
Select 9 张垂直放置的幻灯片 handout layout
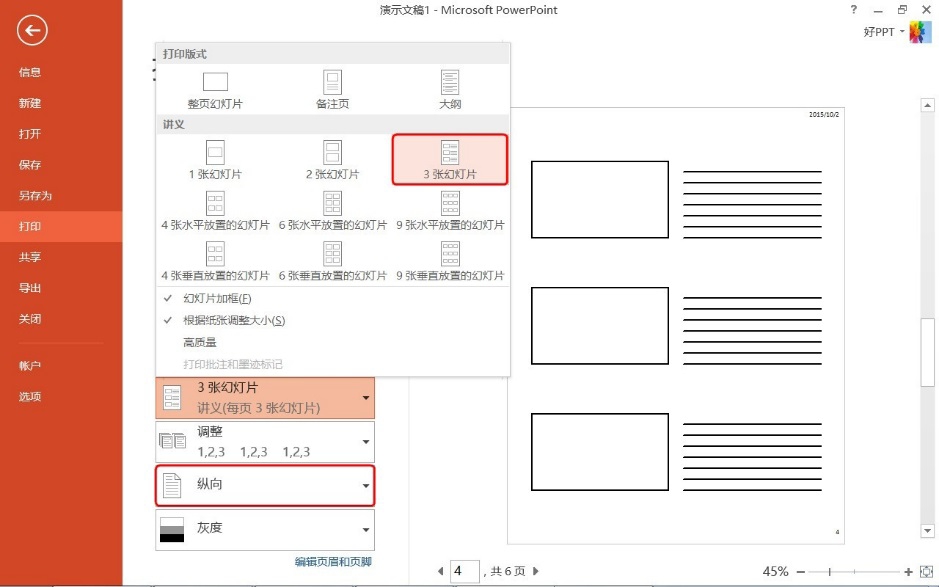[x=450, y=260]
